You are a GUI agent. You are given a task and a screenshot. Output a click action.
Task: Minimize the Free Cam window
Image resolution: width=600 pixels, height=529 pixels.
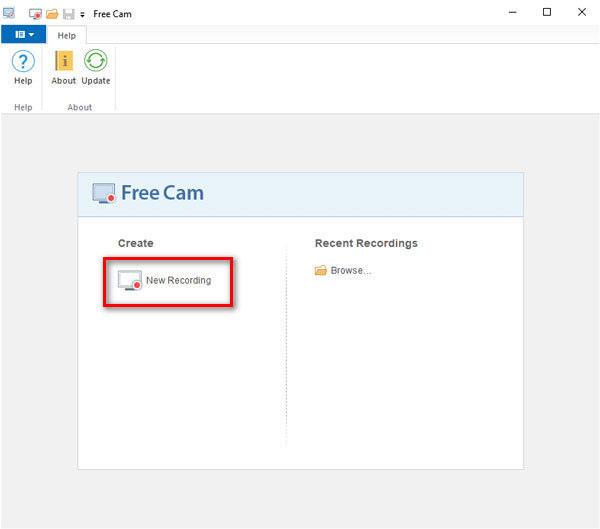coord(513,13)
